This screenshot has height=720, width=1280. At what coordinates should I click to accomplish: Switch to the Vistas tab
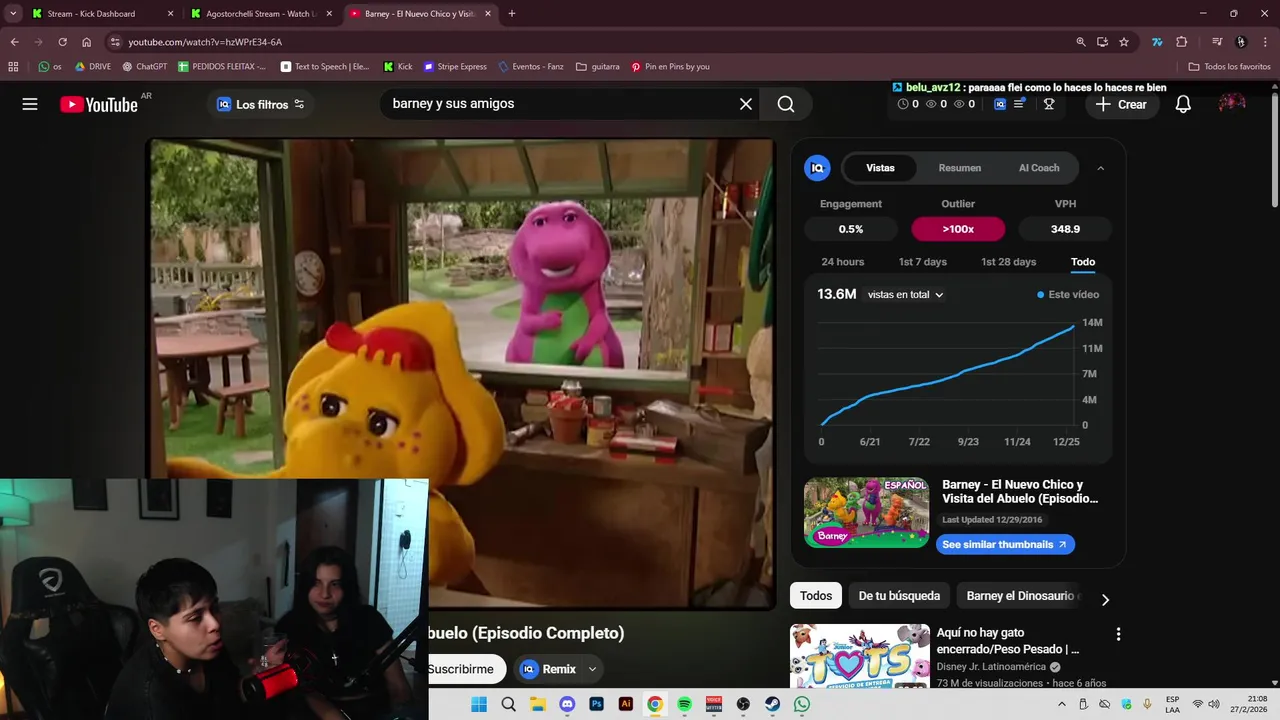coord(880,168)
